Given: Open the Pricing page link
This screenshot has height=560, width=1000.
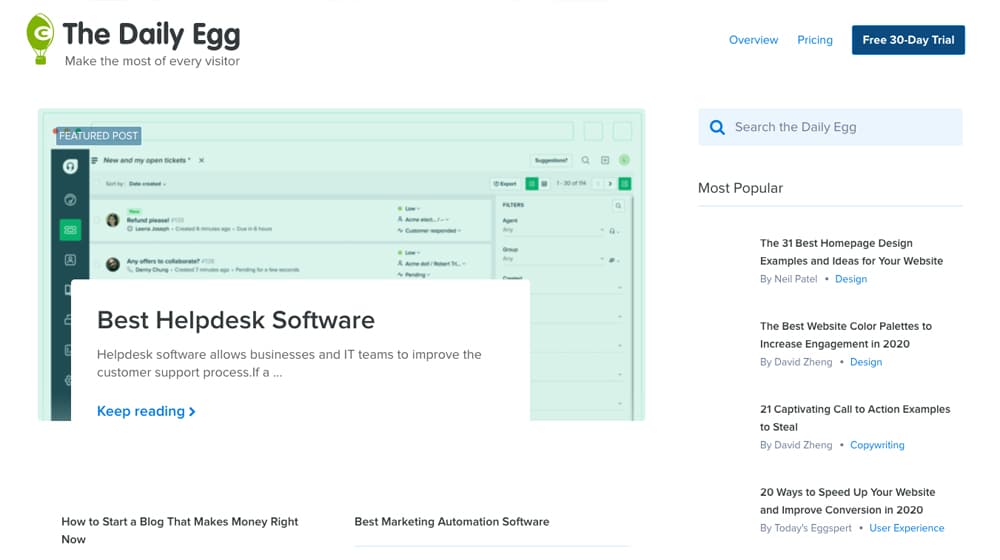Looking at the screenshot, I should pyautogui.click(x=814, y=40).
